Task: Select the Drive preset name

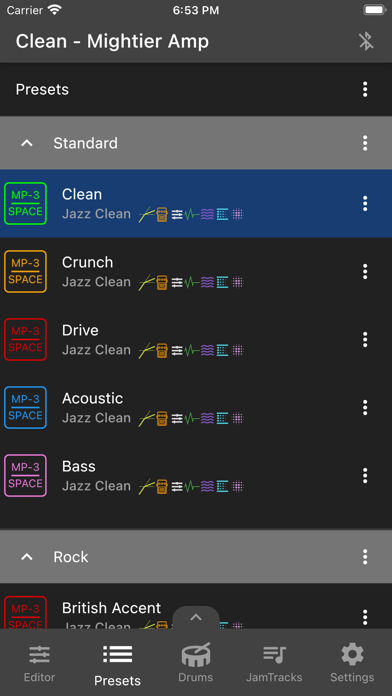Action: (x=80, y=330)
